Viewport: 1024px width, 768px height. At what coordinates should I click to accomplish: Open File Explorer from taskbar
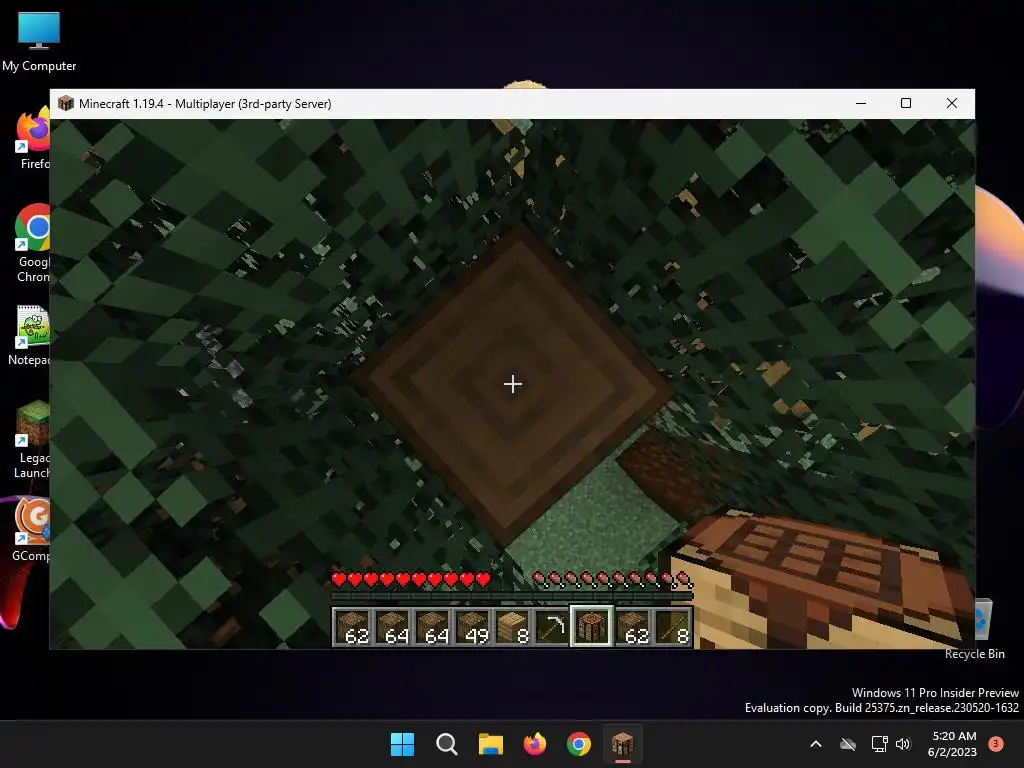click(490, 744)
